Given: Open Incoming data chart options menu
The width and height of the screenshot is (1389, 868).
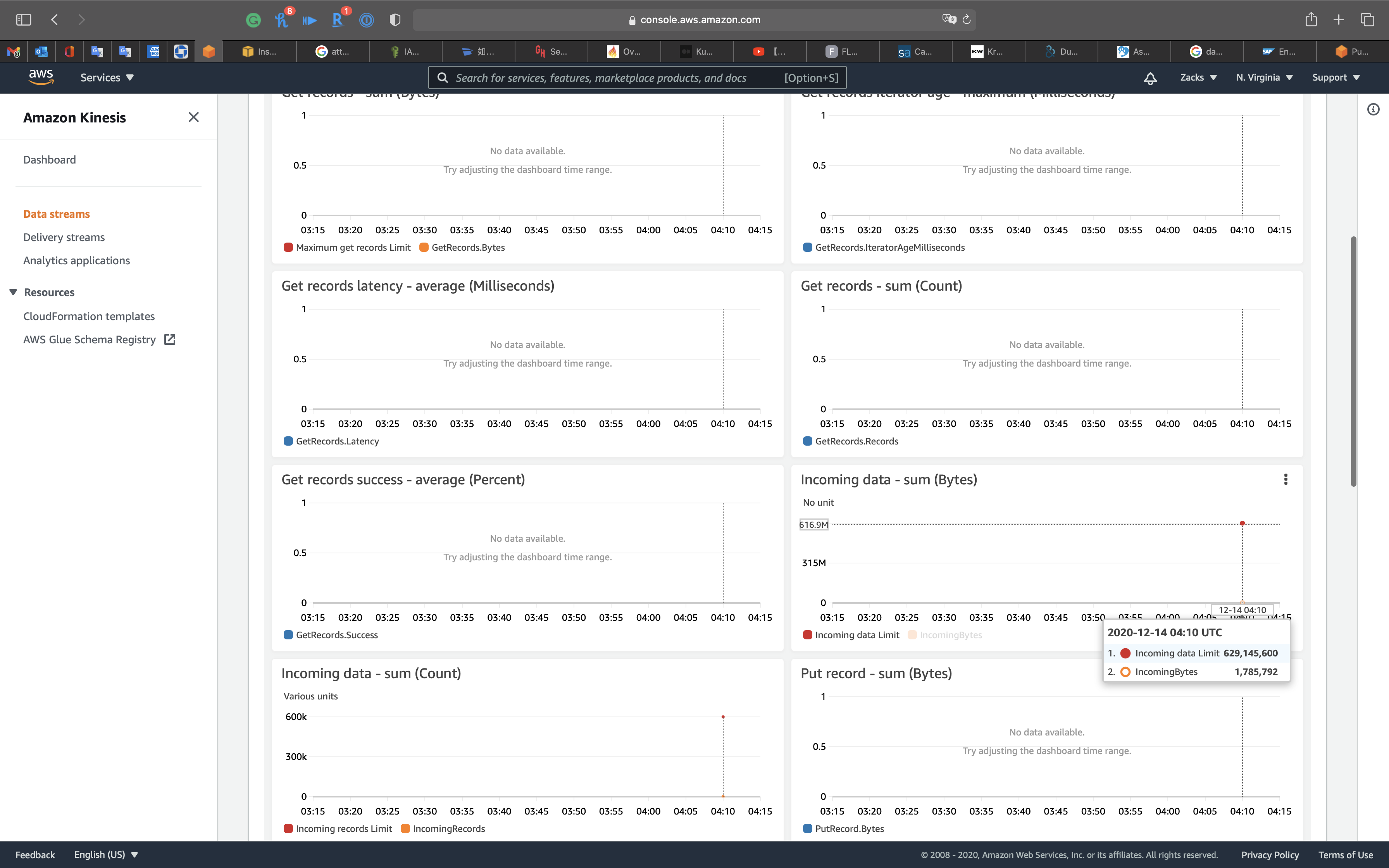Looking at the screenshot, I should pyautogui.click(x=1285, y=479).
